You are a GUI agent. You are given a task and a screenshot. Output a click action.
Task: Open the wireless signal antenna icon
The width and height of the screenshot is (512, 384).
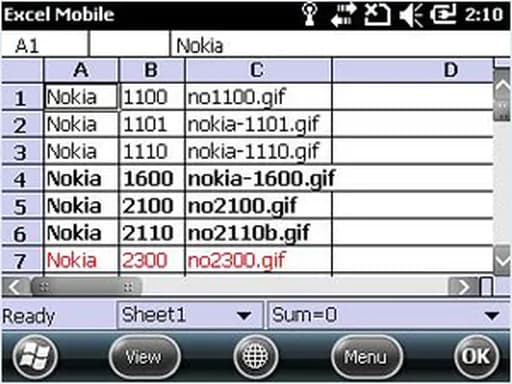pos(309,15)
